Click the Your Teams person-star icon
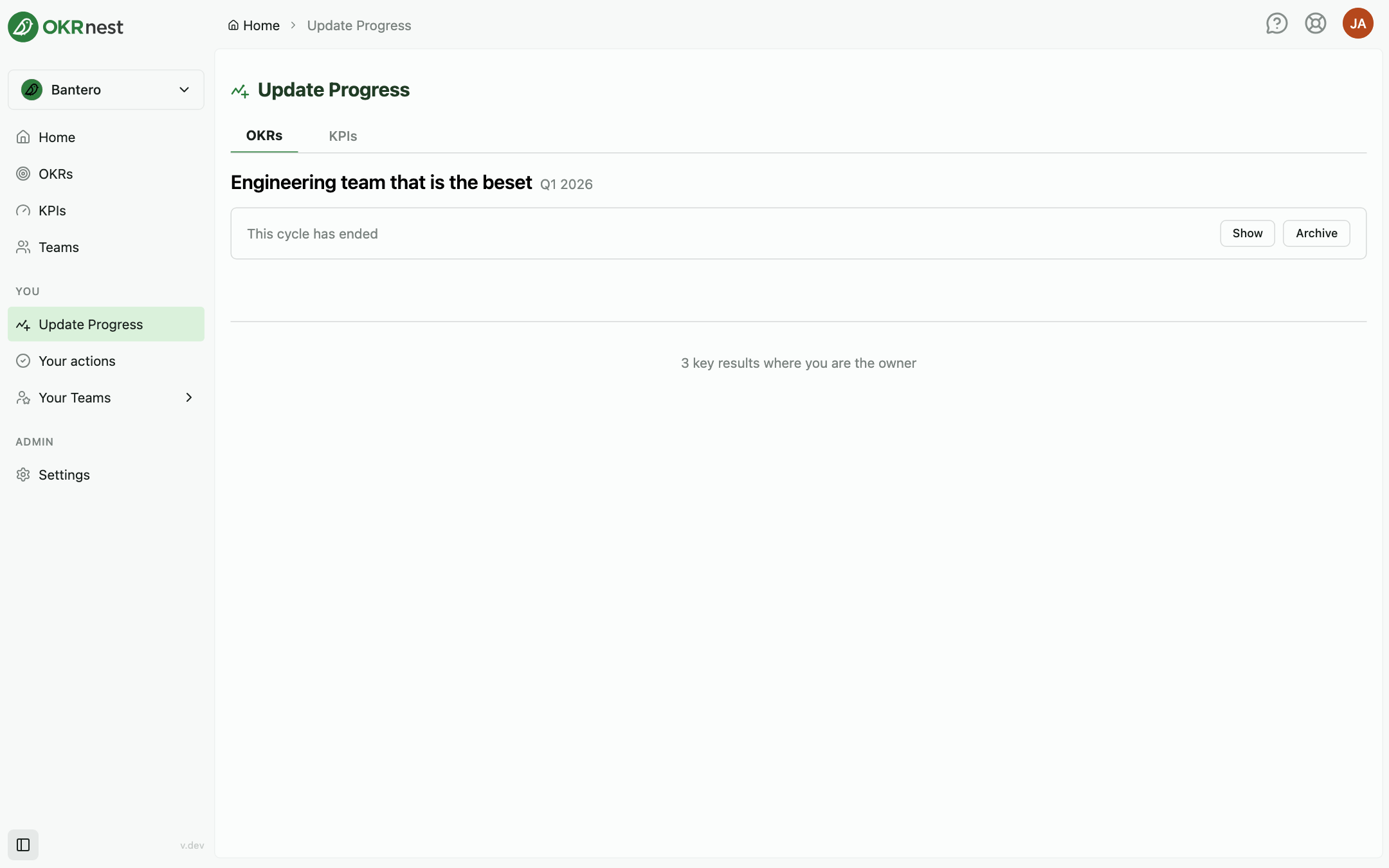The height and width of the screenshot is (868, 1389). [23, 397]
